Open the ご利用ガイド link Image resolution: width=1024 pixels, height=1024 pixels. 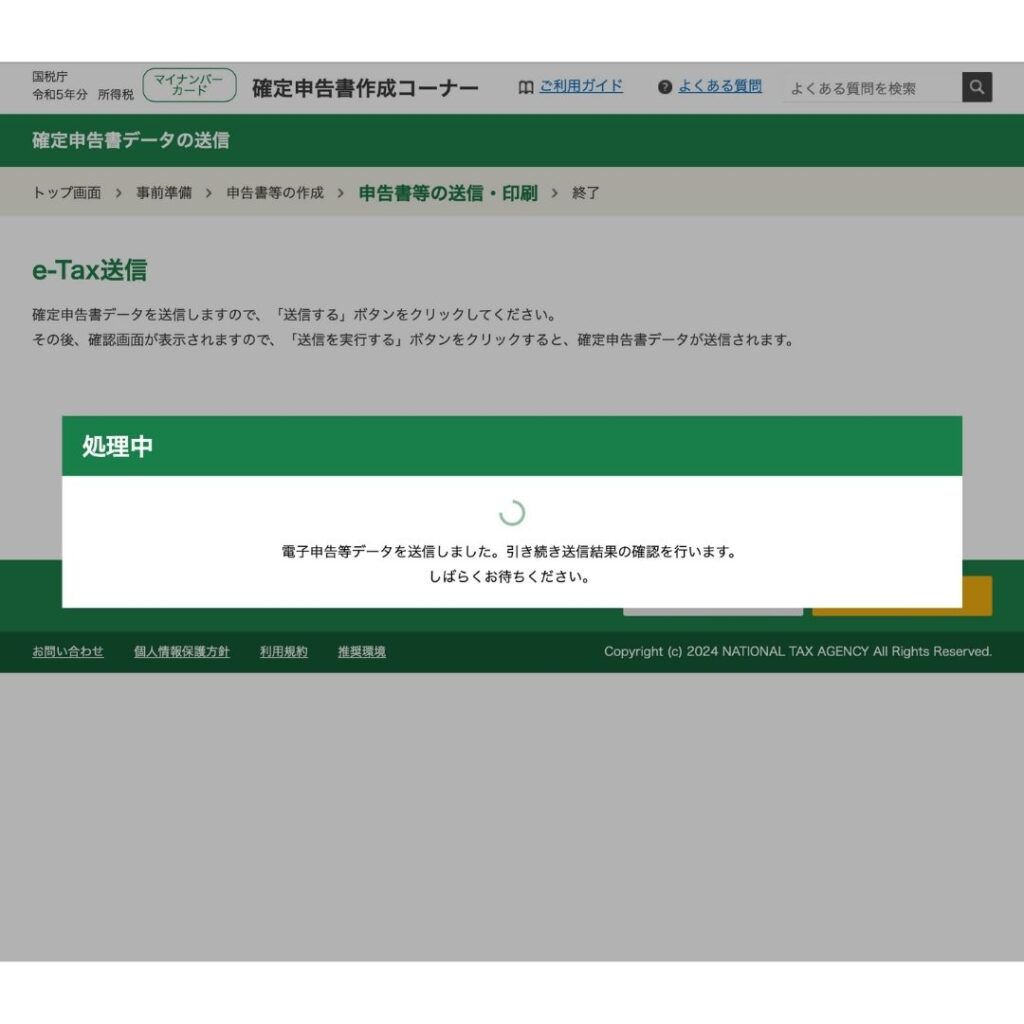point(581,86)
